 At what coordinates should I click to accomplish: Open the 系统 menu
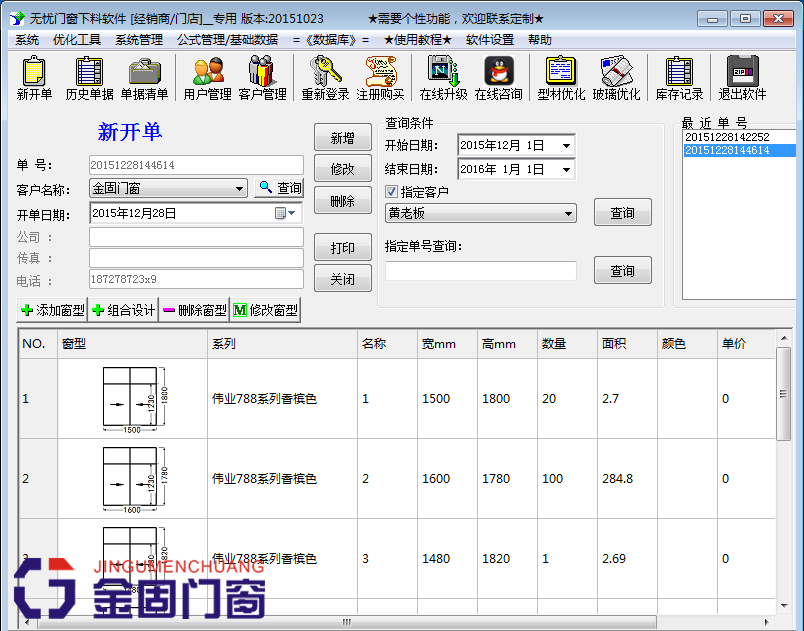click(21, 40)
